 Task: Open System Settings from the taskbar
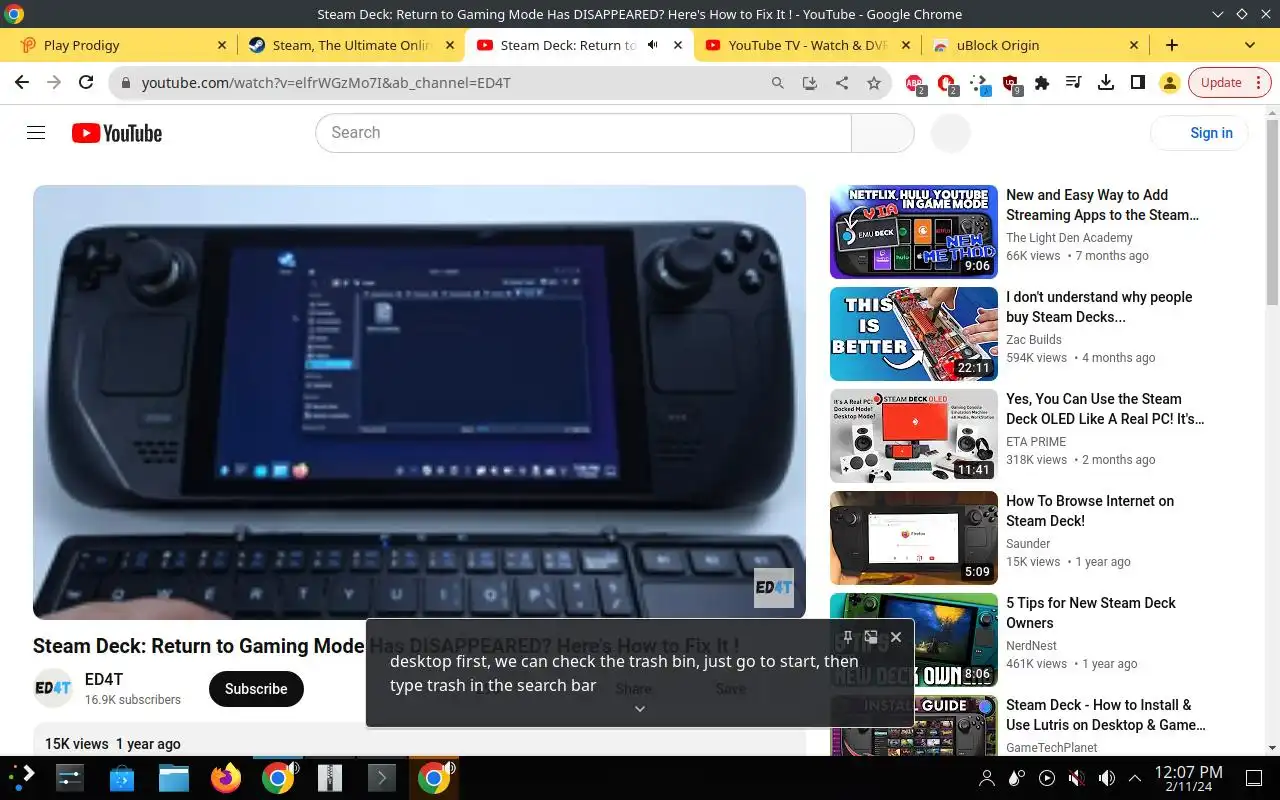click(x=69, y=777)
